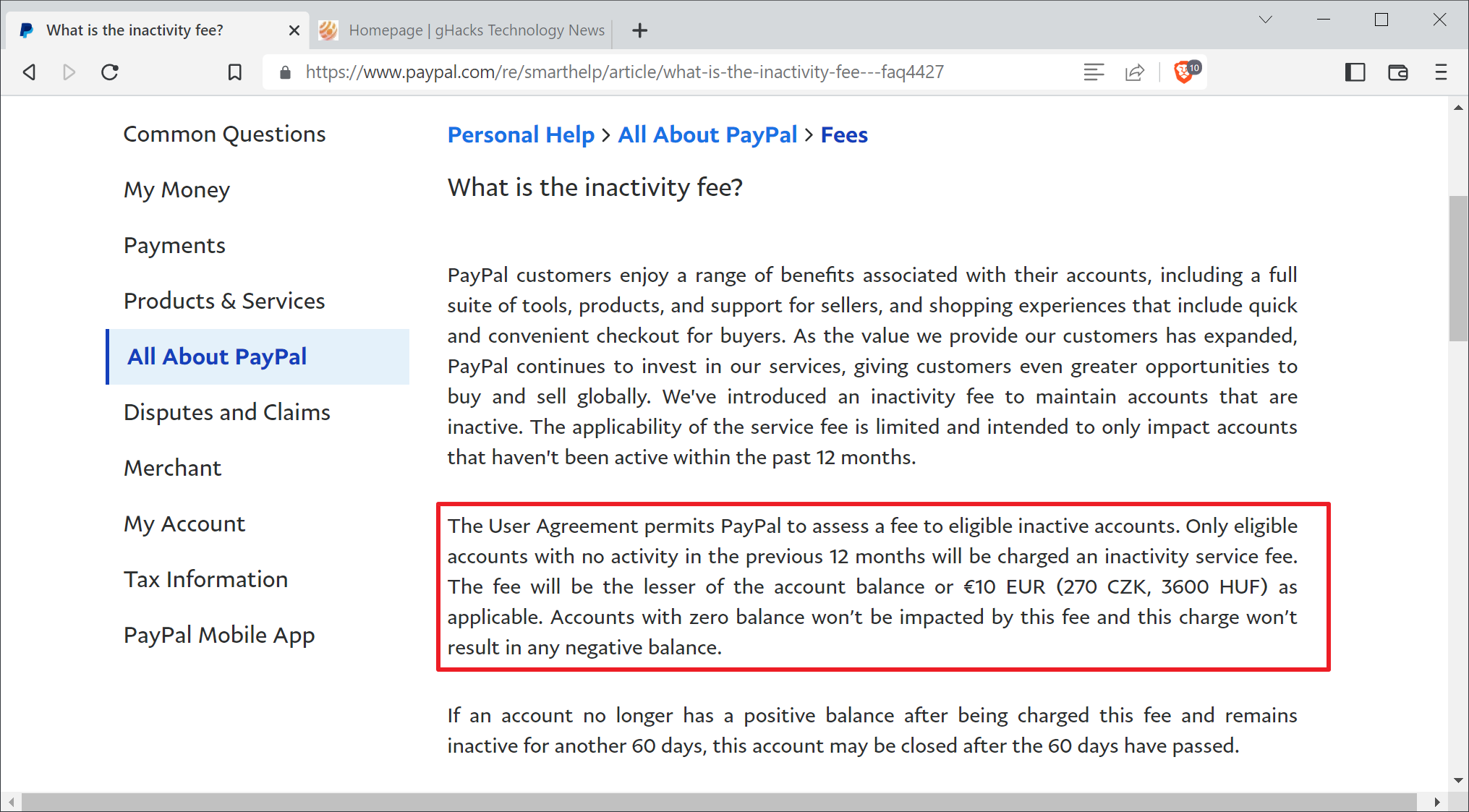Expand the 'Common Questions' sidebar section

tap(224, 133)
